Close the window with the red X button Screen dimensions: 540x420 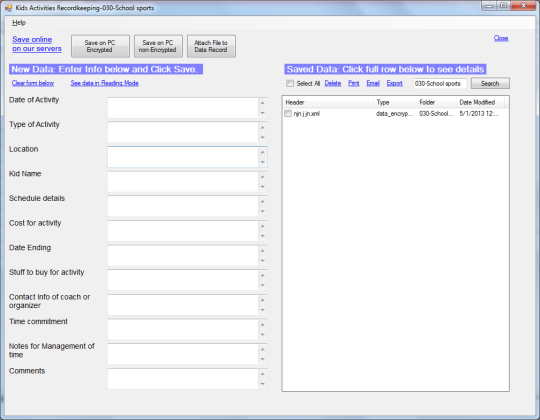click(523, 6)
